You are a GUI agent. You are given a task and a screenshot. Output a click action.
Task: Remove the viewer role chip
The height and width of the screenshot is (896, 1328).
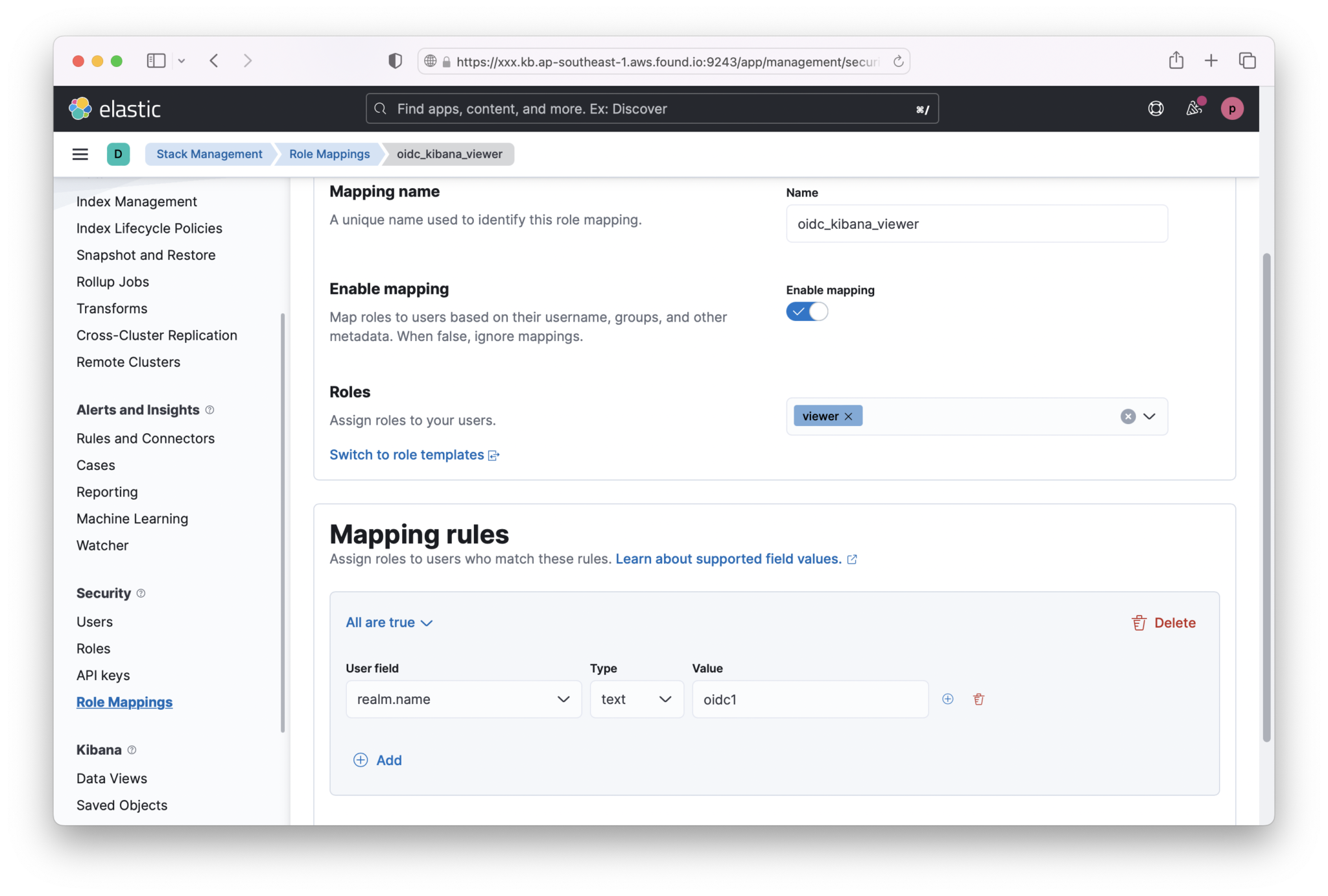click(848, 416)
